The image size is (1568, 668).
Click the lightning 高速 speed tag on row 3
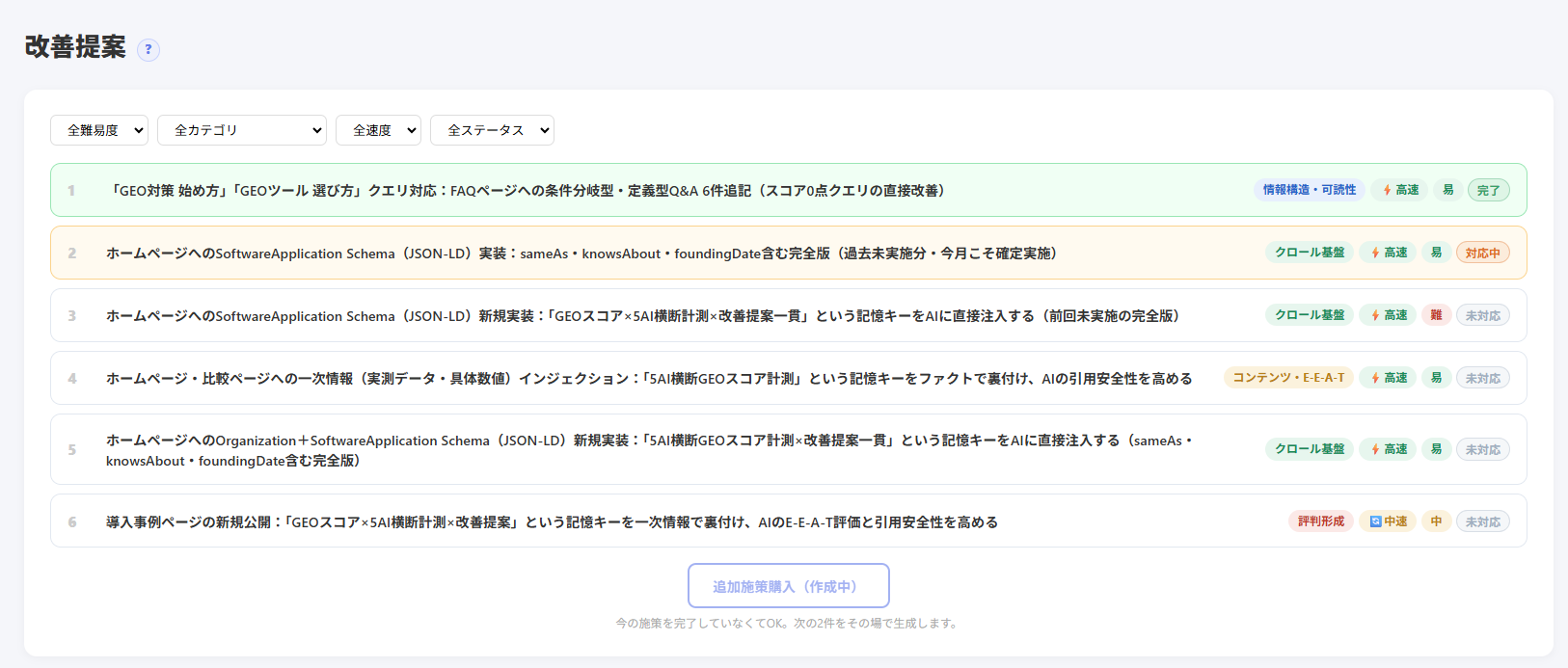(1389, 315)
